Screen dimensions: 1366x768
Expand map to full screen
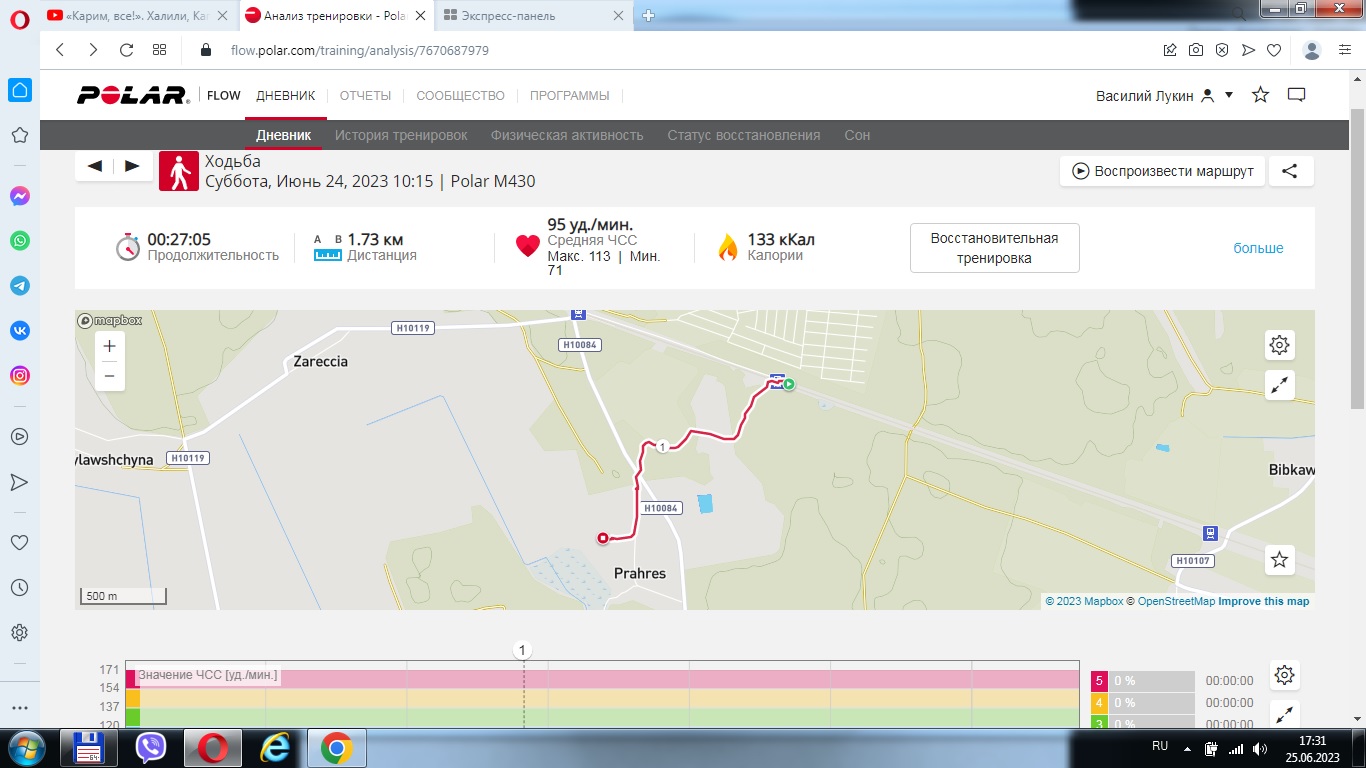point(1279,385)
